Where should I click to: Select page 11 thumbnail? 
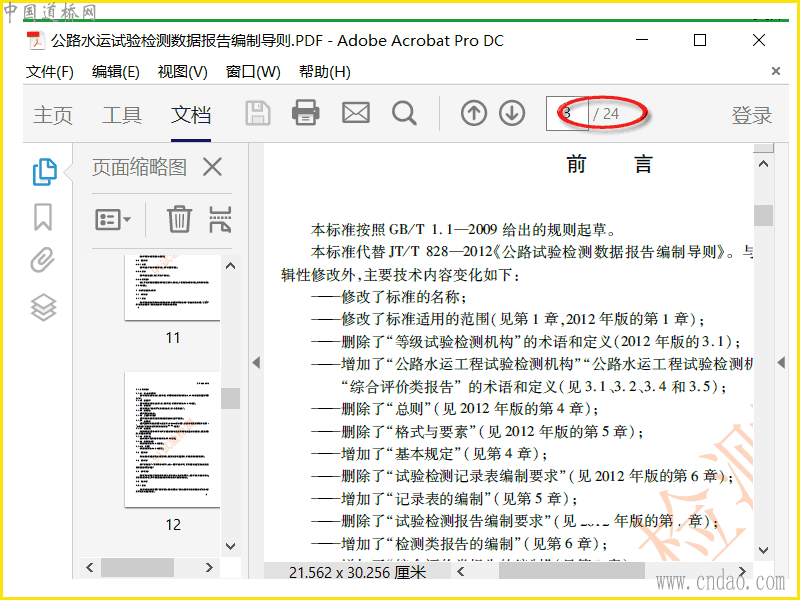point(172,288)
